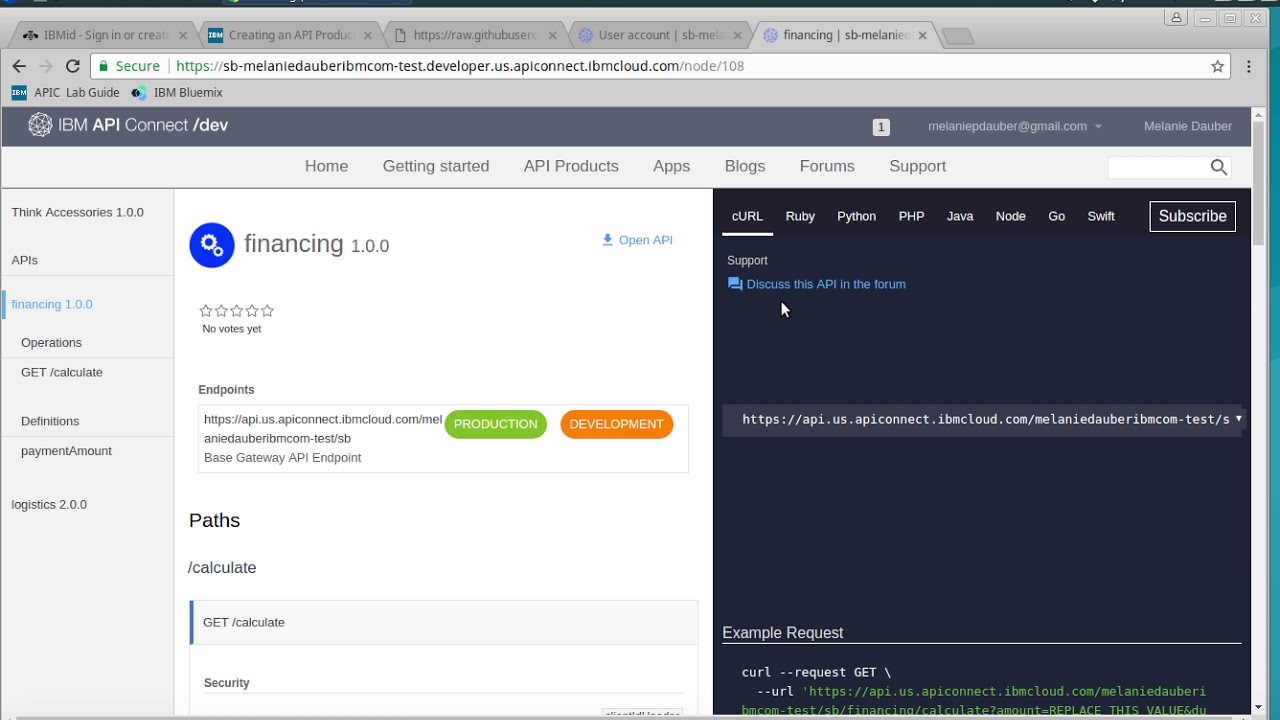
Task: Select the PHP language tab
Action: (911, 216)
